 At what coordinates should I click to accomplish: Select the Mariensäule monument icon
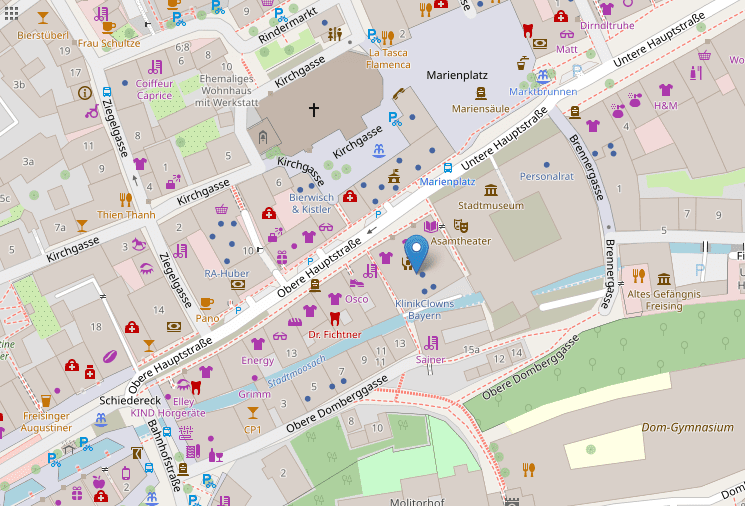coord(476,92)
